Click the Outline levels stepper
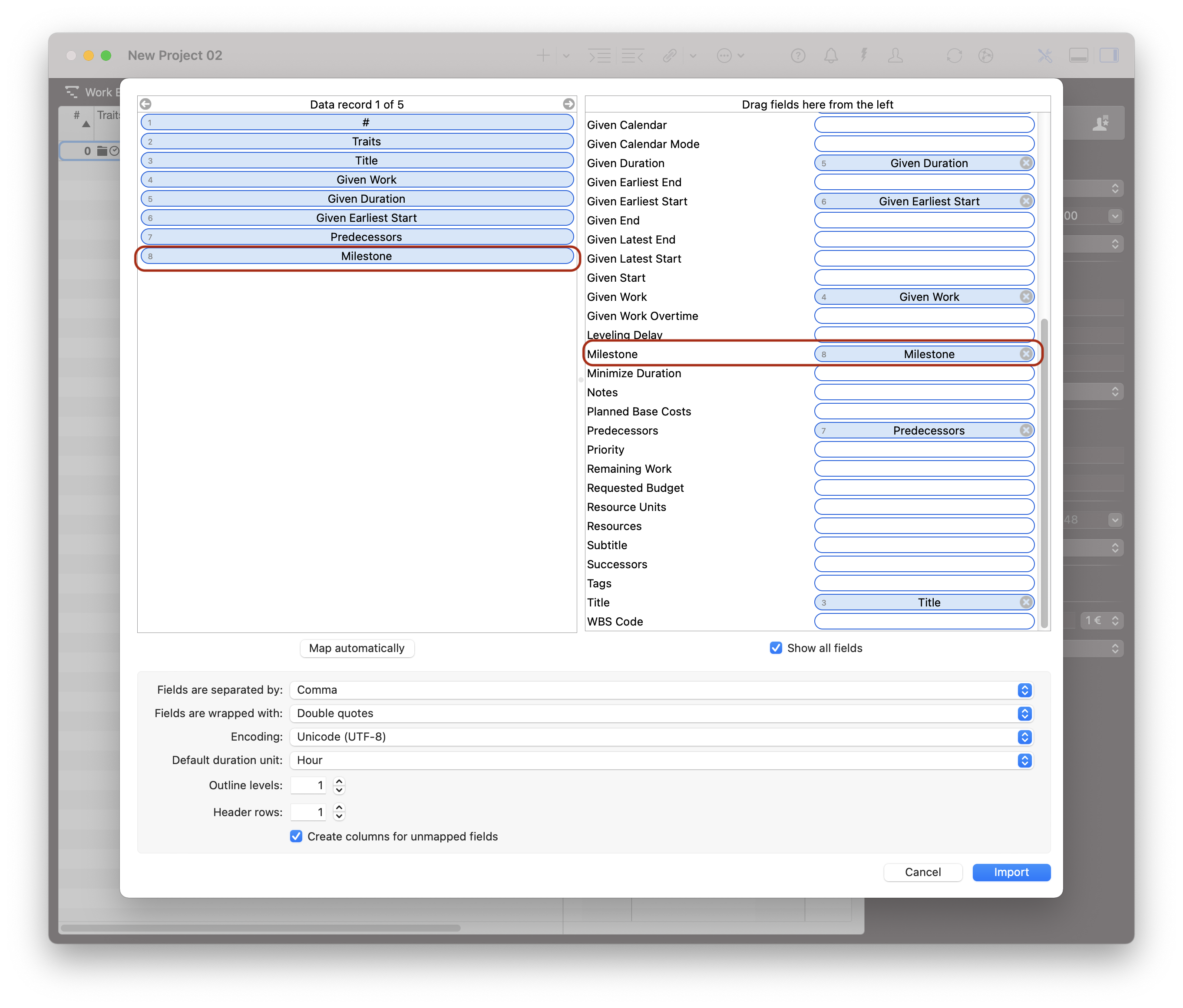 [339, 785]
